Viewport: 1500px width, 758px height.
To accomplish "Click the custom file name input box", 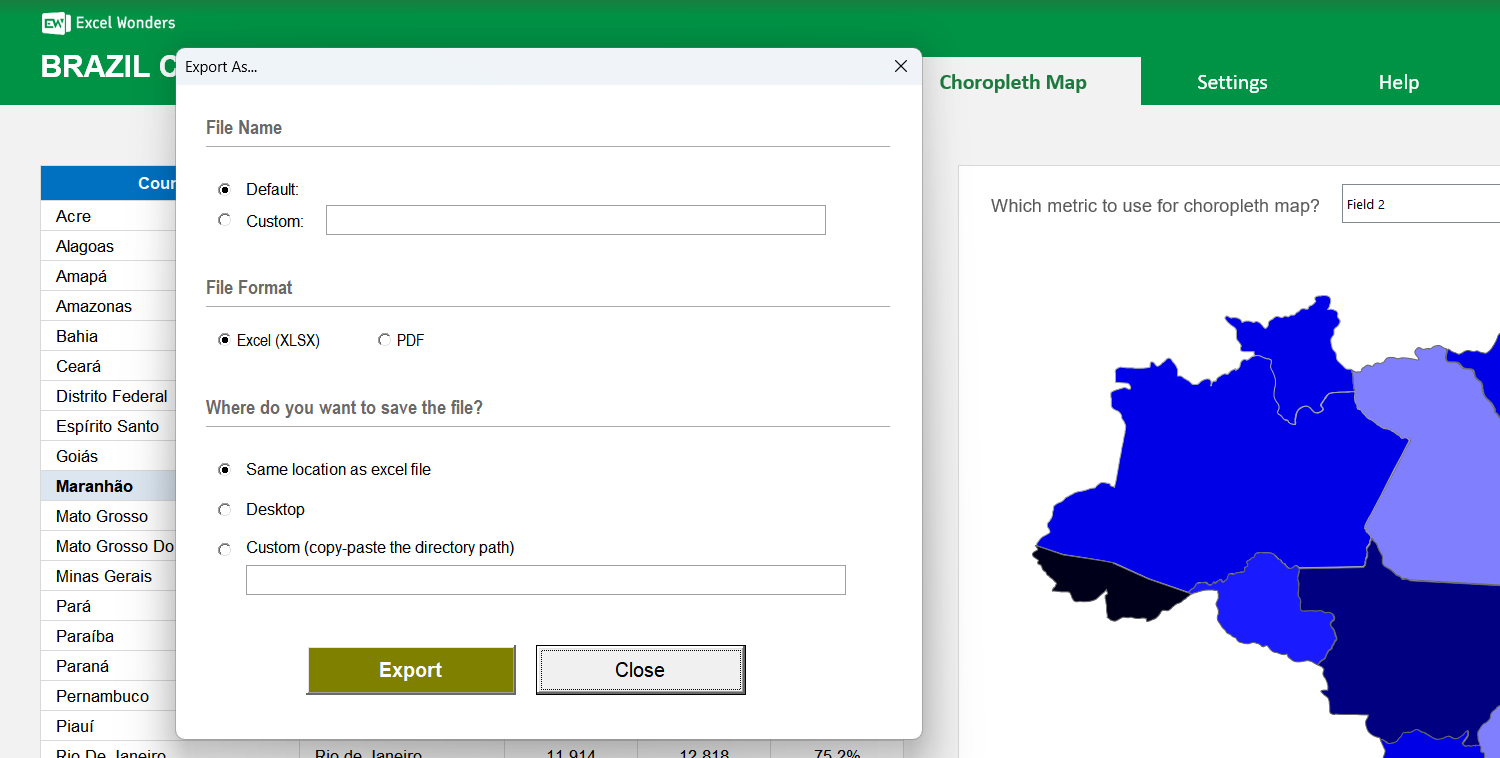I will pyautogui.click(x=575, y=220).
